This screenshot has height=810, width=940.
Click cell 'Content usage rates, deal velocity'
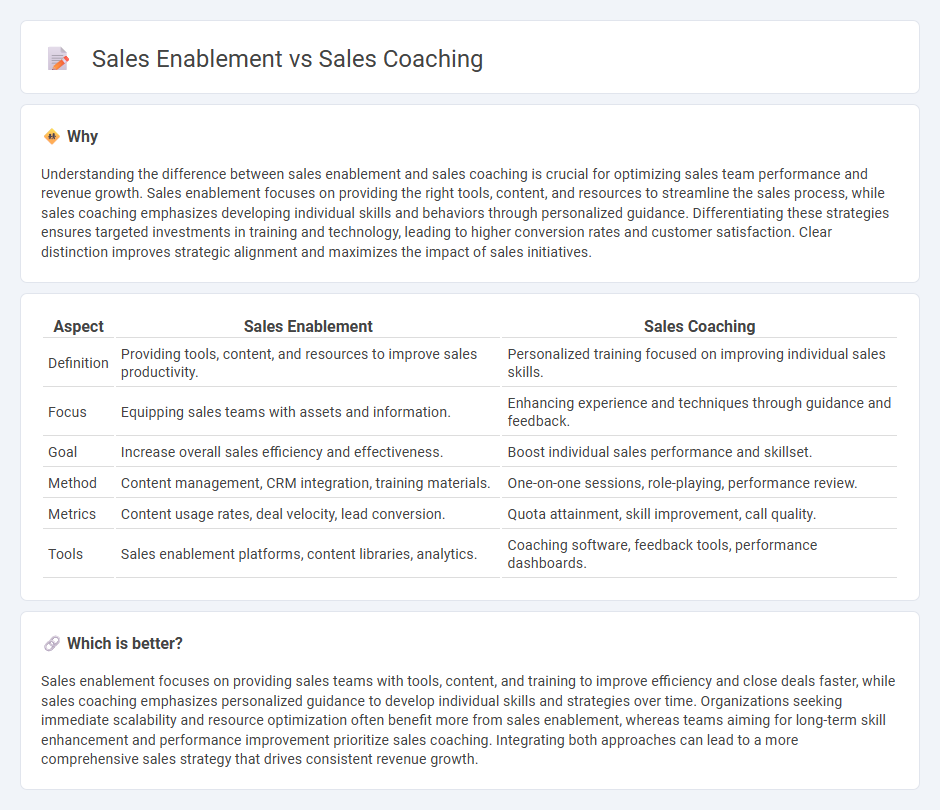coord(308,514)
